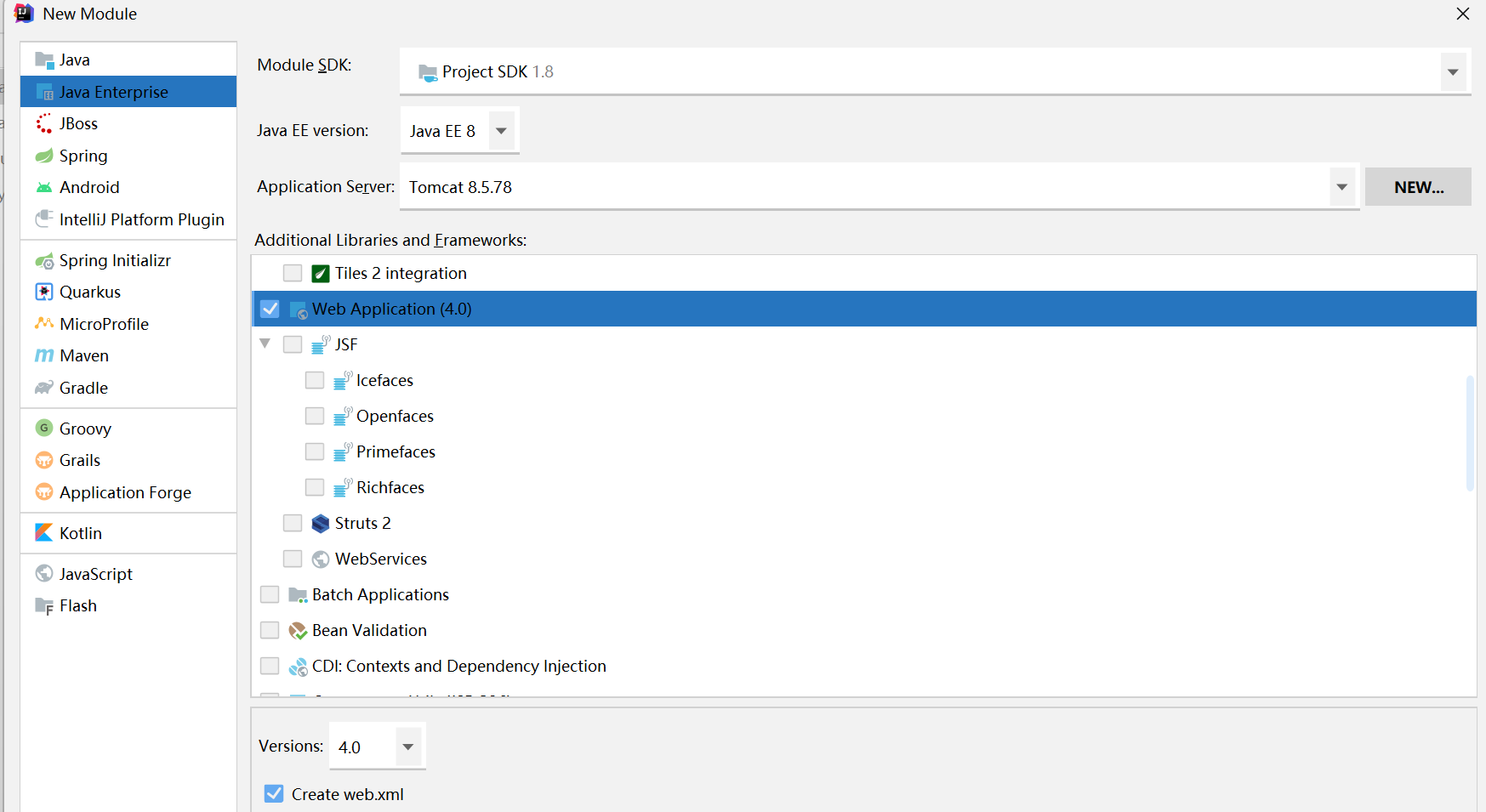Select Java Enterprise module type
Viewport: 1486px width, 812px height.
coord(128,92)
